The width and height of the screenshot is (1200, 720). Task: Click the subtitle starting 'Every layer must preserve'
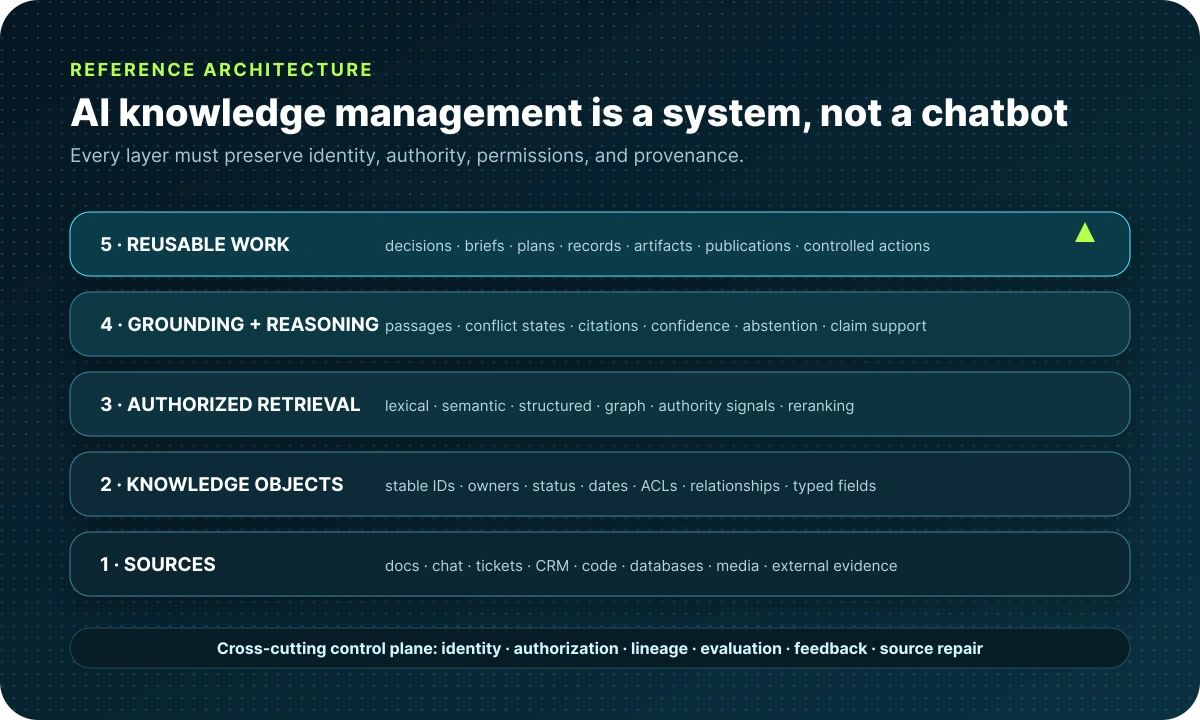coord(407,157)
